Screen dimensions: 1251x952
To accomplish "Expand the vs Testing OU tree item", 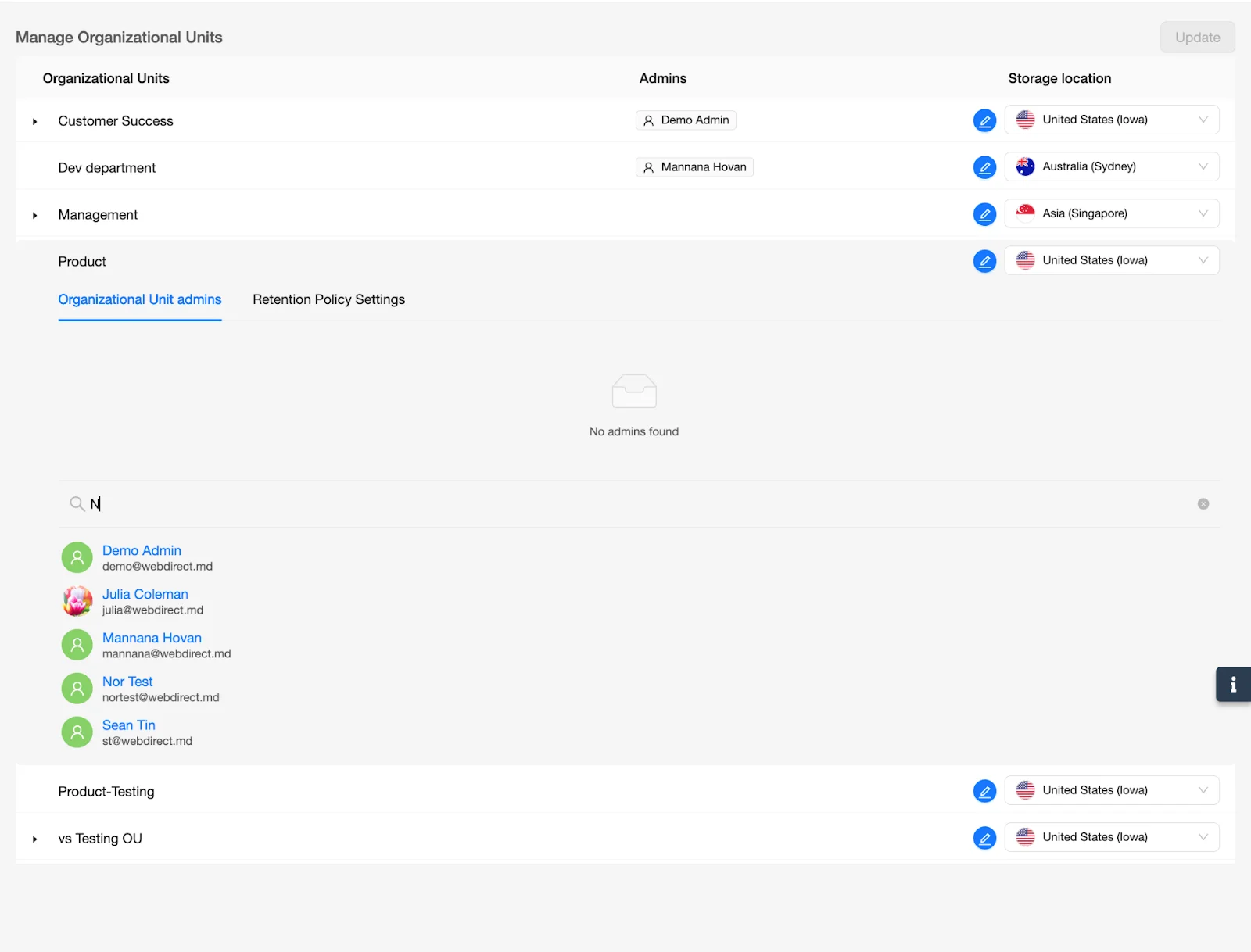I will click(34, 839).
